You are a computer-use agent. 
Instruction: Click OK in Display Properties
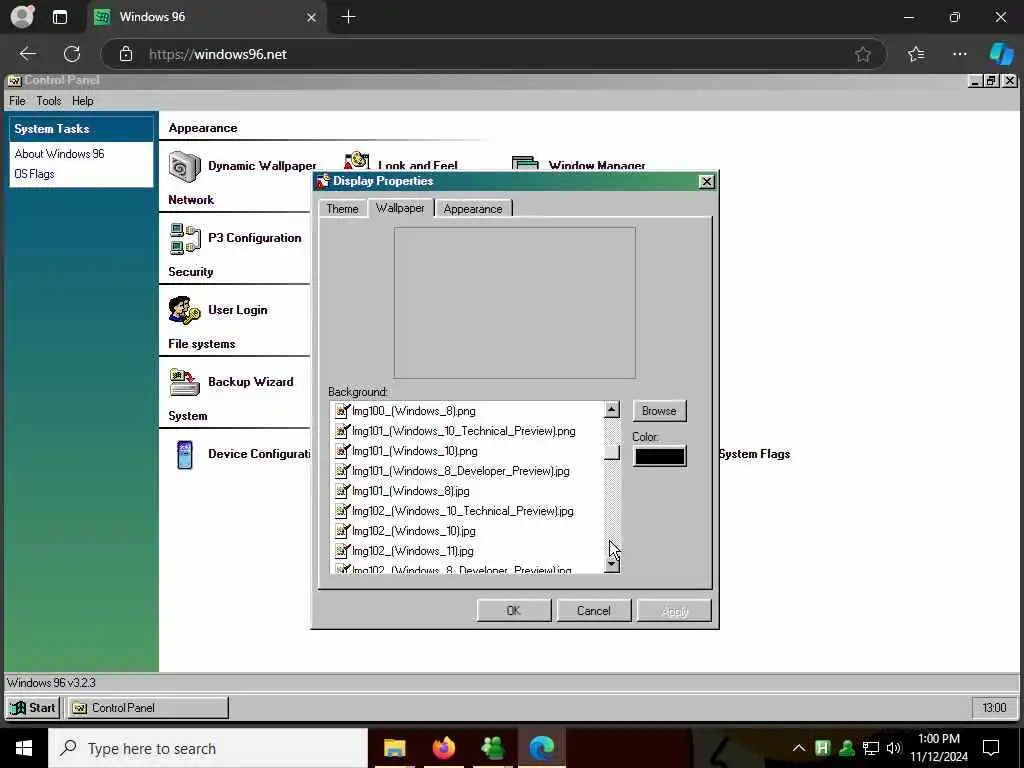tap(513, 611)
